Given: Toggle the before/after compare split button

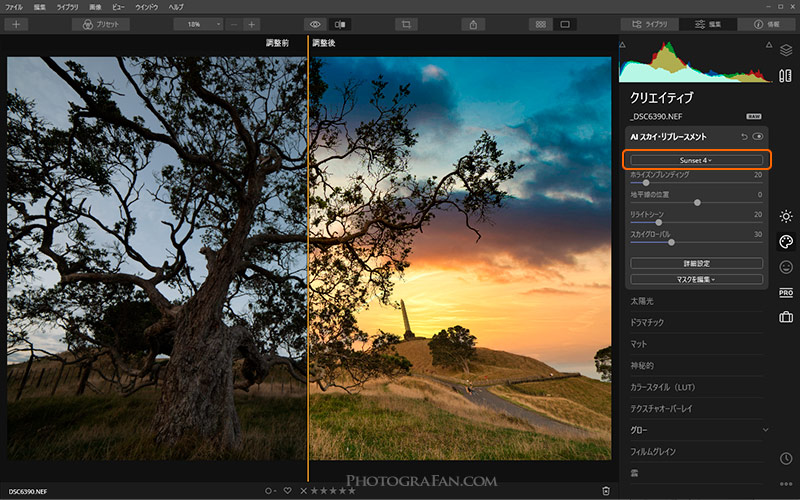Looking at the screenshot, I should tap(340, 24).
